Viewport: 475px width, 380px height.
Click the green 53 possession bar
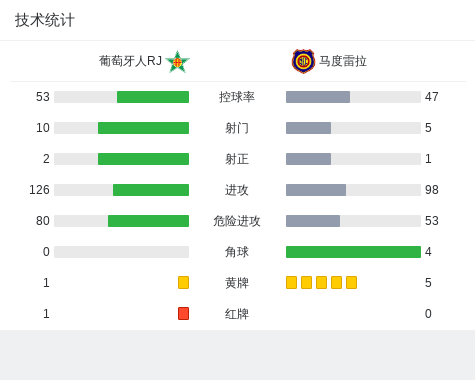[x=153, y=97]
